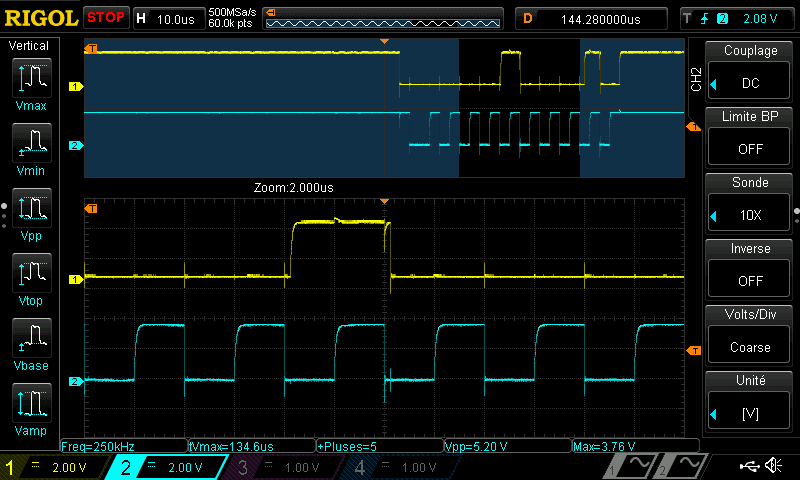Click the orange trigger level marker at overview right edge
Image resolution: width=800 pixels, height=480 pixels.
(694, 127)
